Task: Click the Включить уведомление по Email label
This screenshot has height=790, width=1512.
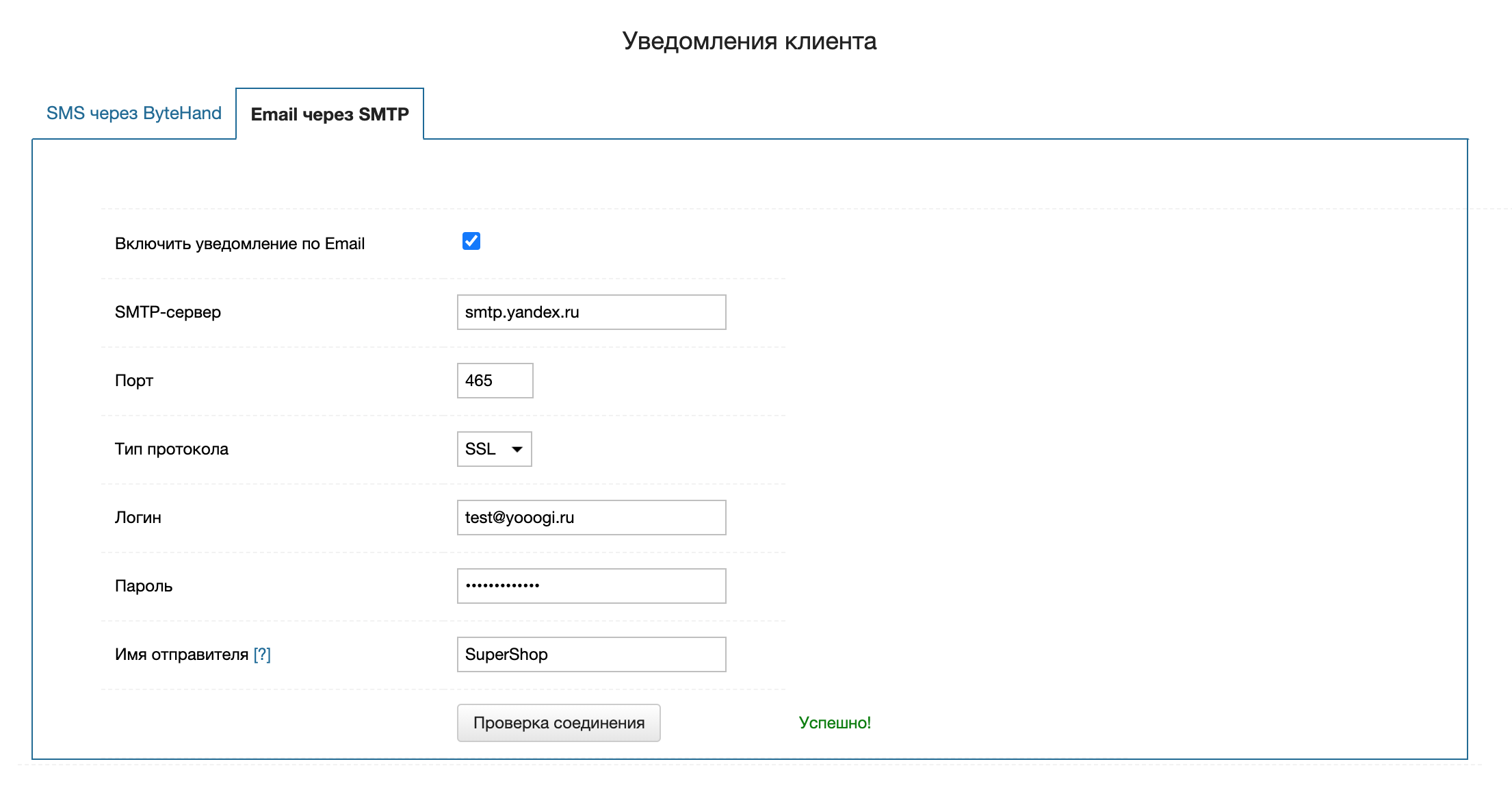Action: 239,244
